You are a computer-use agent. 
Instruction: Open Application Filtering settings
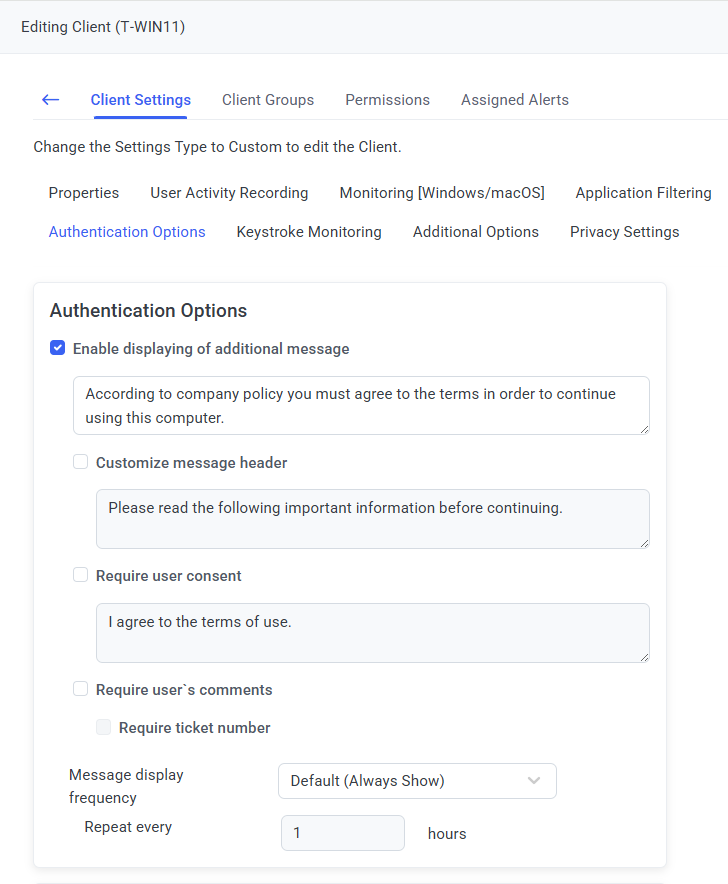tap(643, 193)
